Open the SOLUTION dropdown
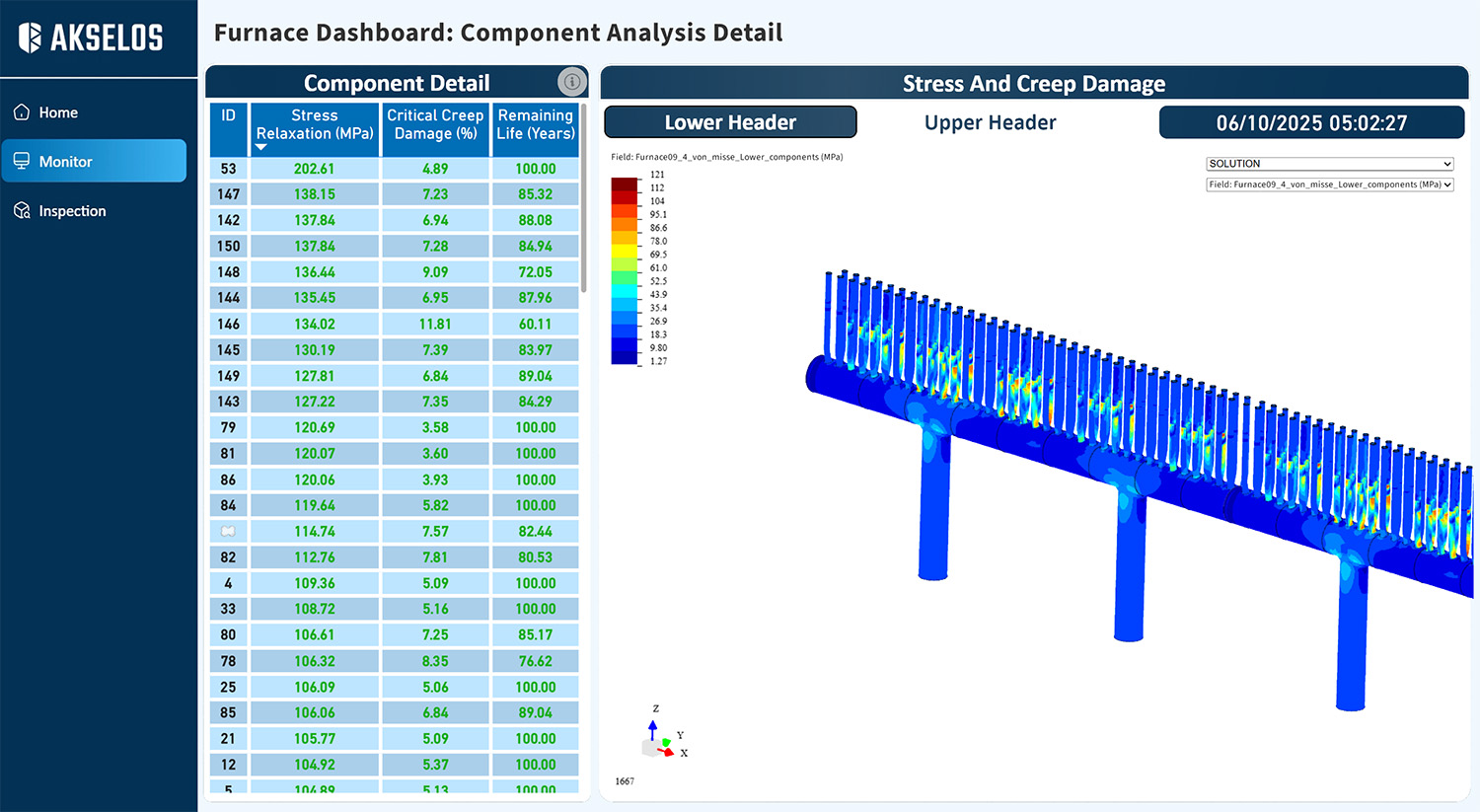Viewport: 1480px width, 812px height. (x=1329, y=163)
